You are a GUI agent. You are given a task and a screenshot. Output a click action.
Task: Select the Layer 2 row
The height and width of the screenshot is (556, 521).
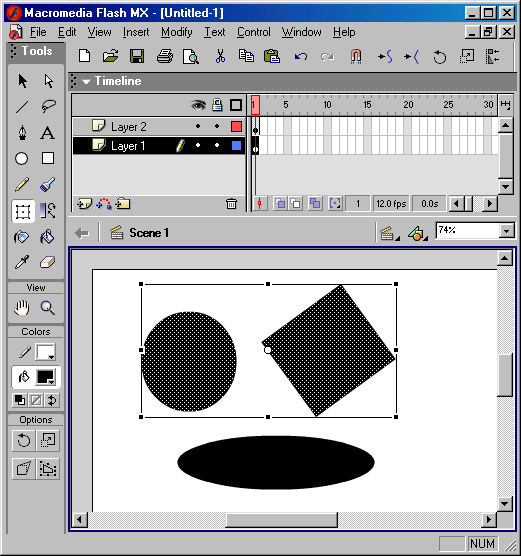pyautogui.click(x=159, y=127)
